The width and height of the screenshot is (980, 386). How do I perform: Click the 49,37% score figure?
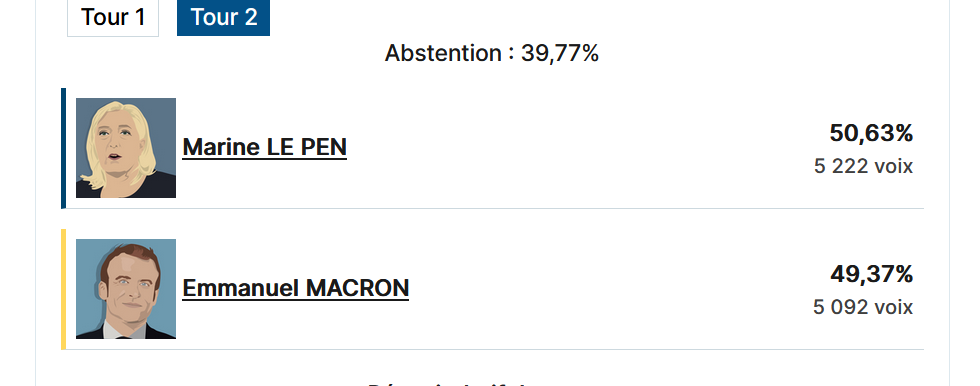872,274
